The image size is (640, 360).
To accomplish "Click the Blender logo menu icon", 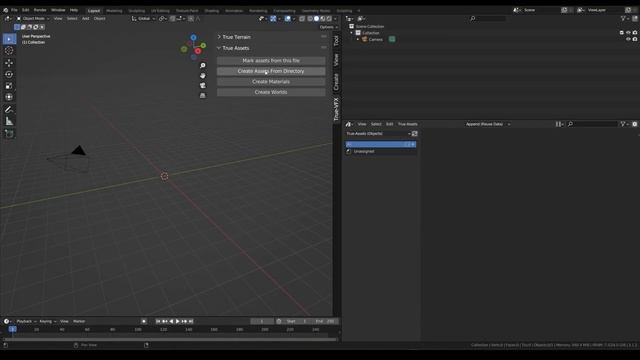I will click(x=5, y=10).
